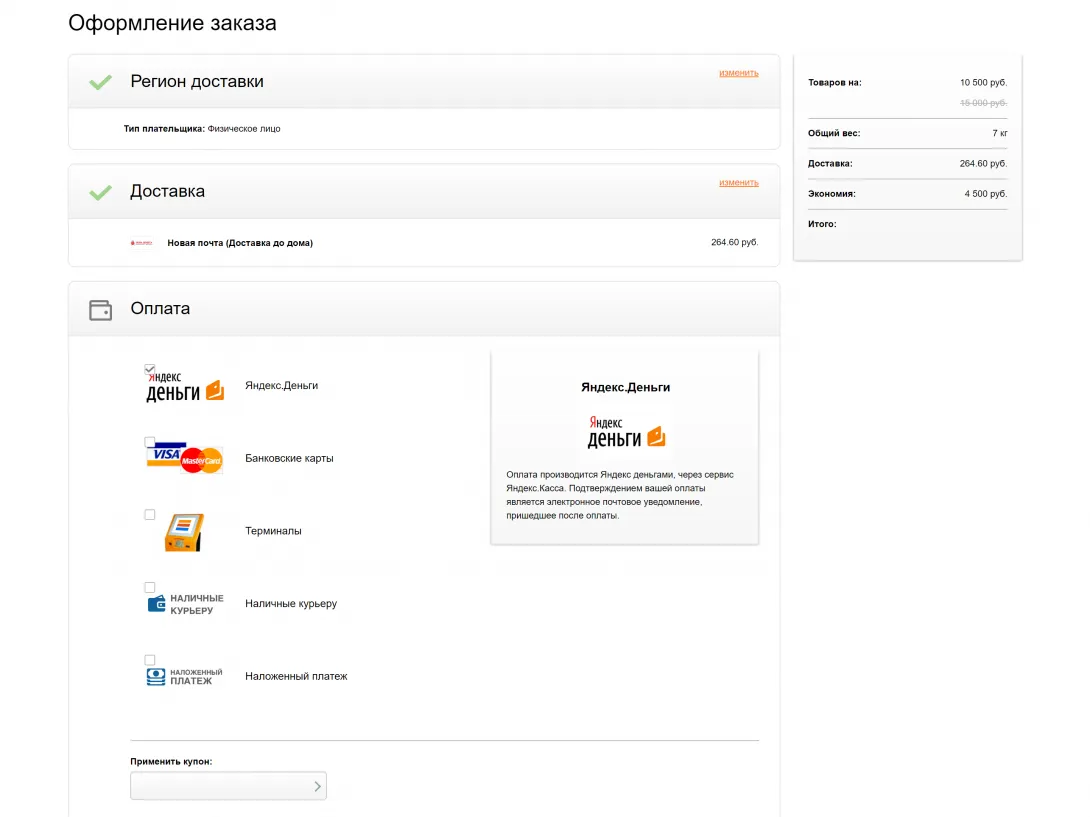Click the Наличные курьеру option text
This screenshot has width=1090, height=817.
[291, 604]
